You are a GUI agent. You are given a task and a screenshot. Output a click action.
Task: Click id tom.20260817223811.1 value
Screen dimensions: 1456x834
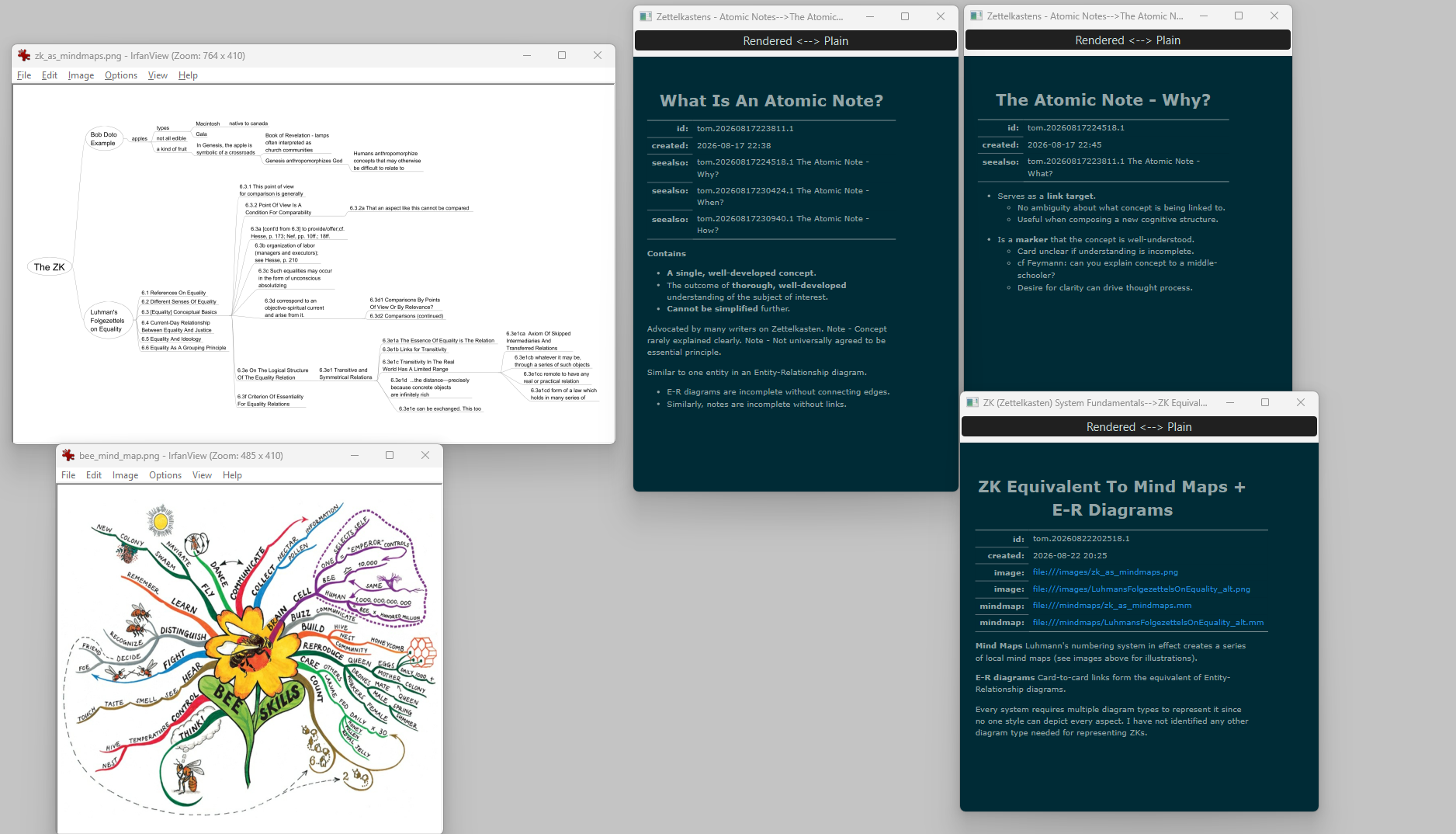point(745,129)
